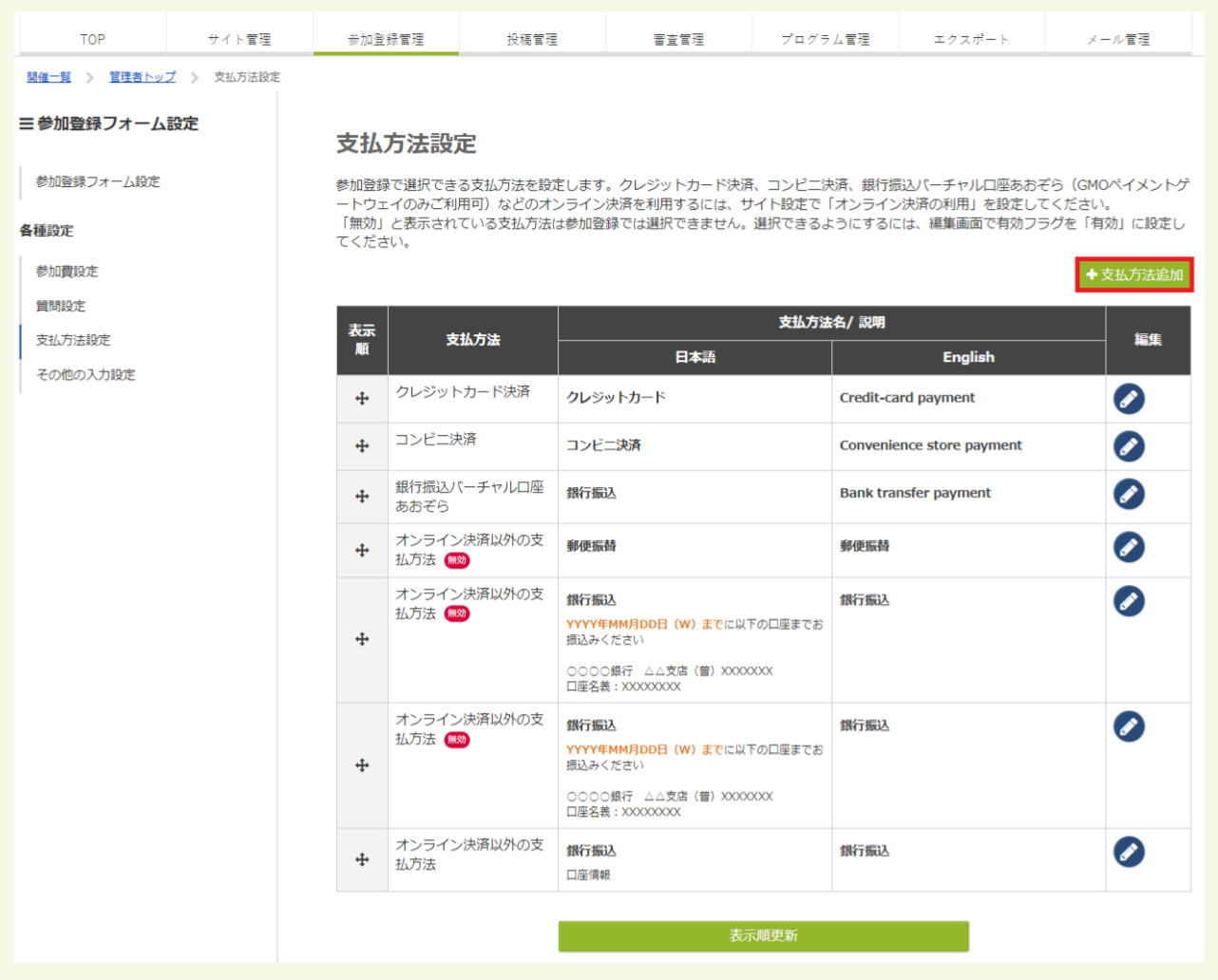The image size is (1218, 980).
Task: Go to the 投稿管理 tab
Action: click(532, 39)
